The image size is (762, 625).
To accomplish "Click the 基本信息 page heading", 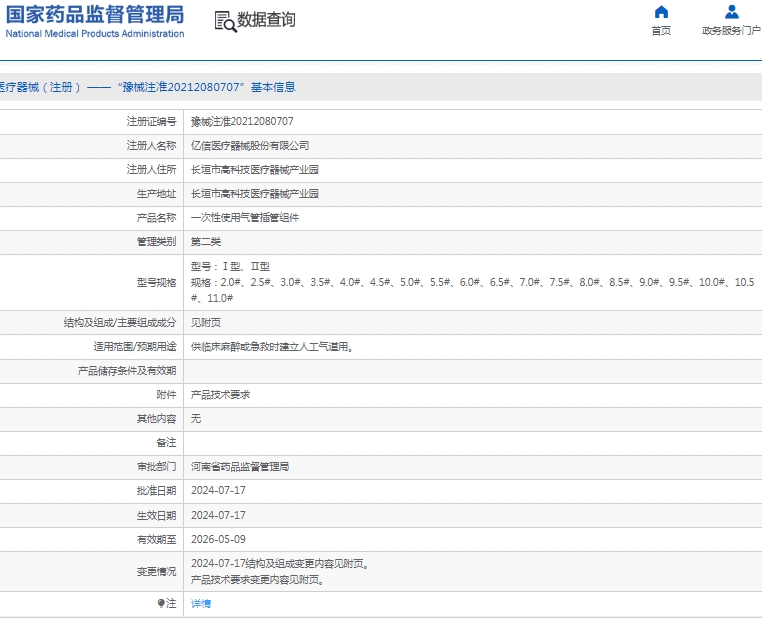I will tap(273, 87).
